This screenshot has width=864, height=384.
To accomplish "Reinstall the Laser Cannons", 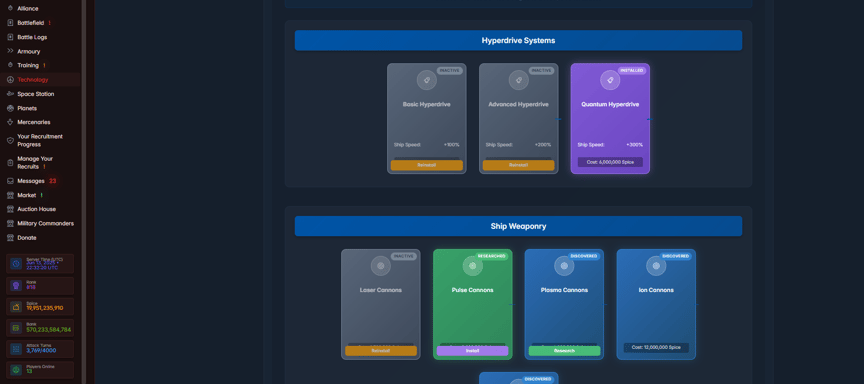I will point(381,351).
